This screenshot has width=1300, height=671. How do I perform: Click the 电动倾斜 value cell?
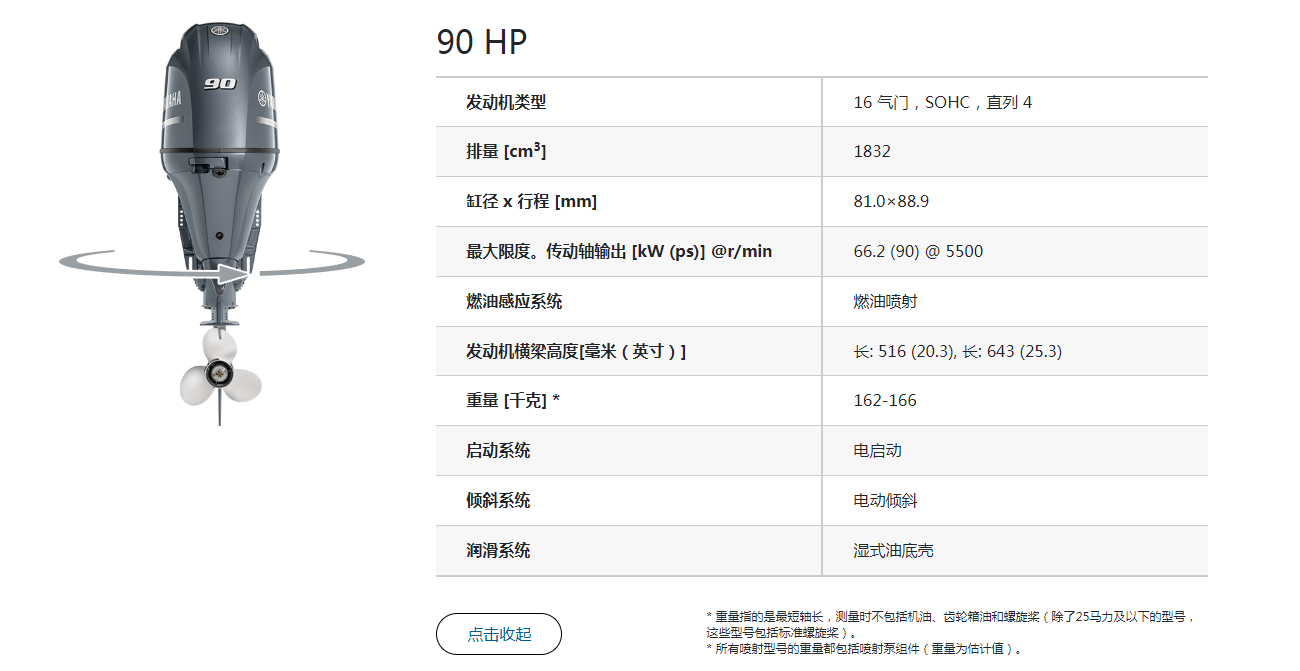[885, 500]
